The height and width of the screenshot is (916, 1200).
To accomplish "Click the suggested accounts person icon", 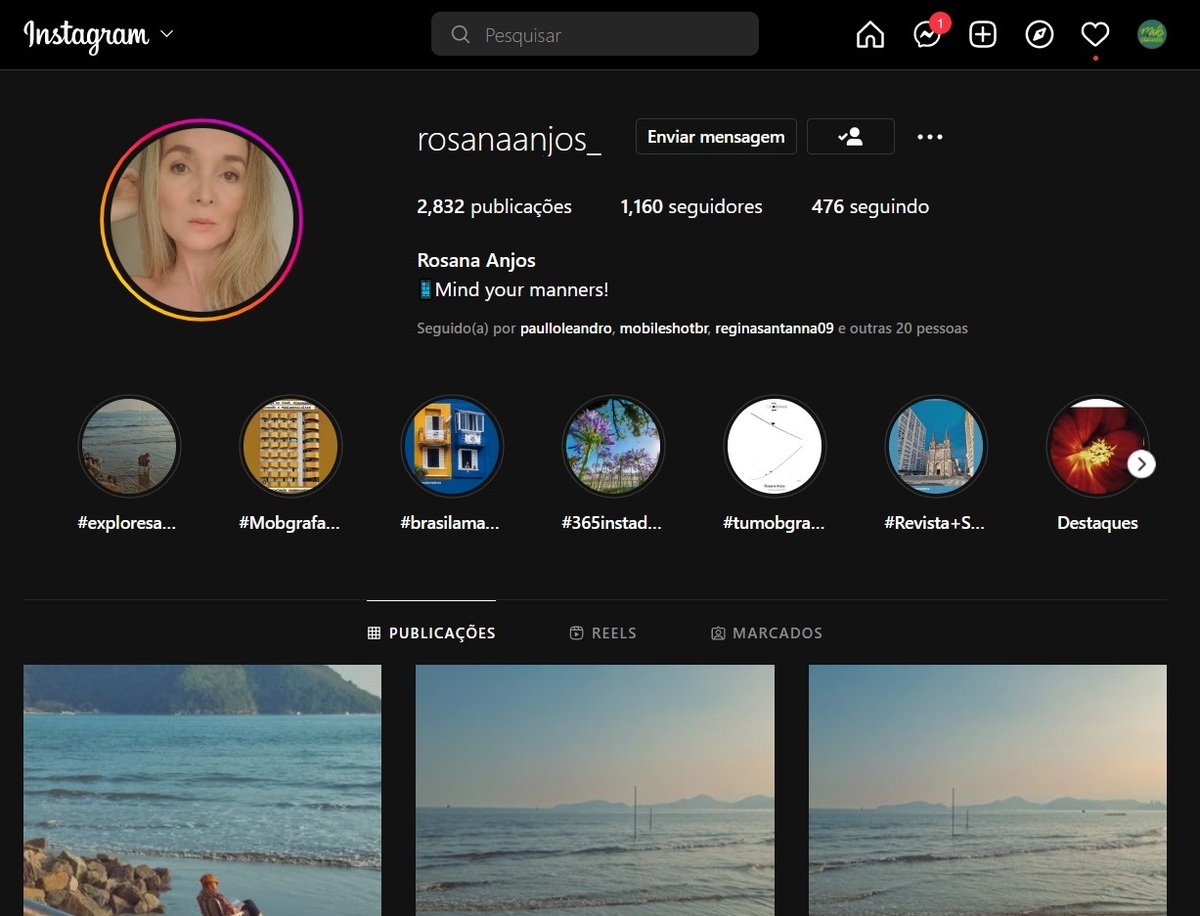I will (x=850, y=136).
